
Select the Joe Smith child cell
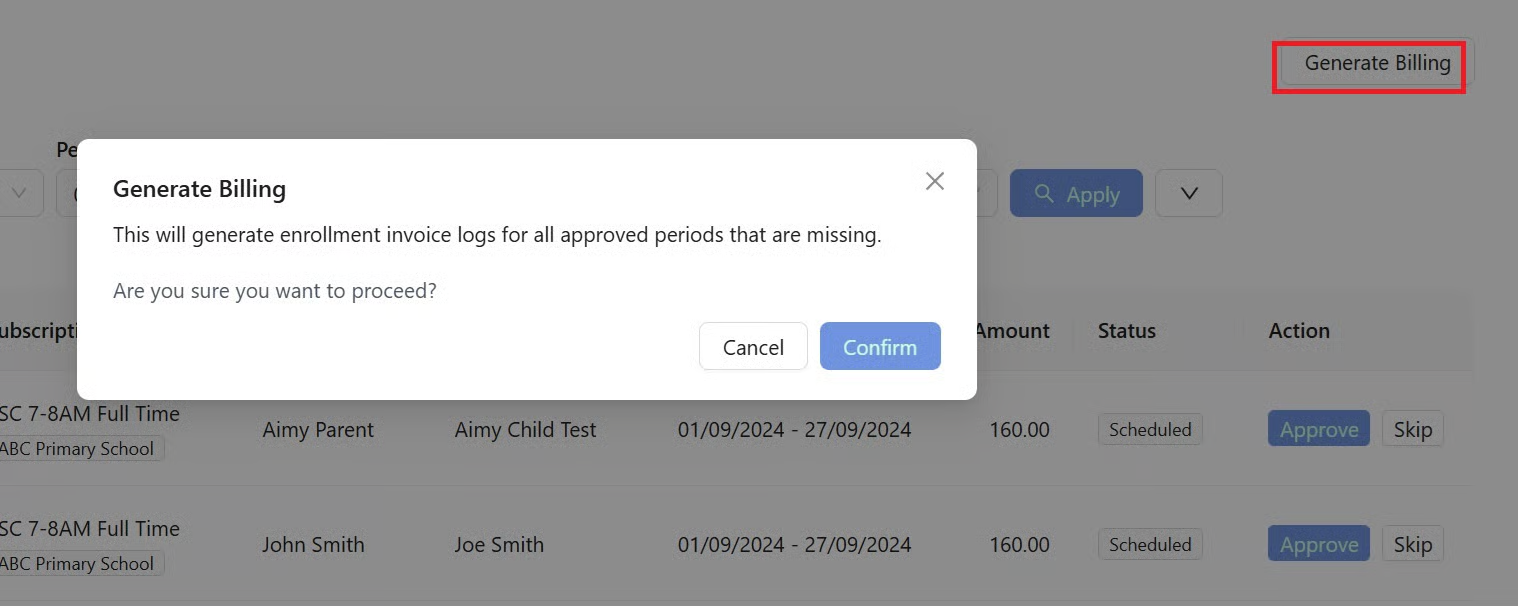[499, 545]
